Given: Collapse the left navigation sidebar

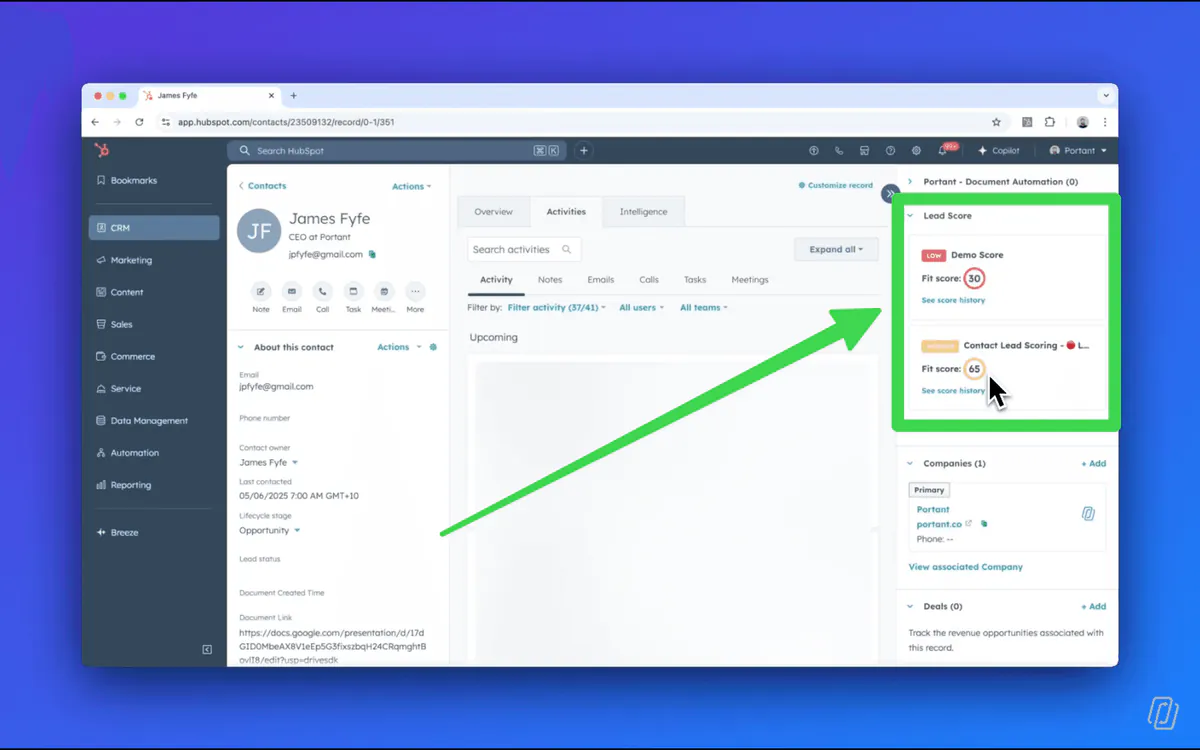Looking at the screenshot, I should tap(207, 649).
